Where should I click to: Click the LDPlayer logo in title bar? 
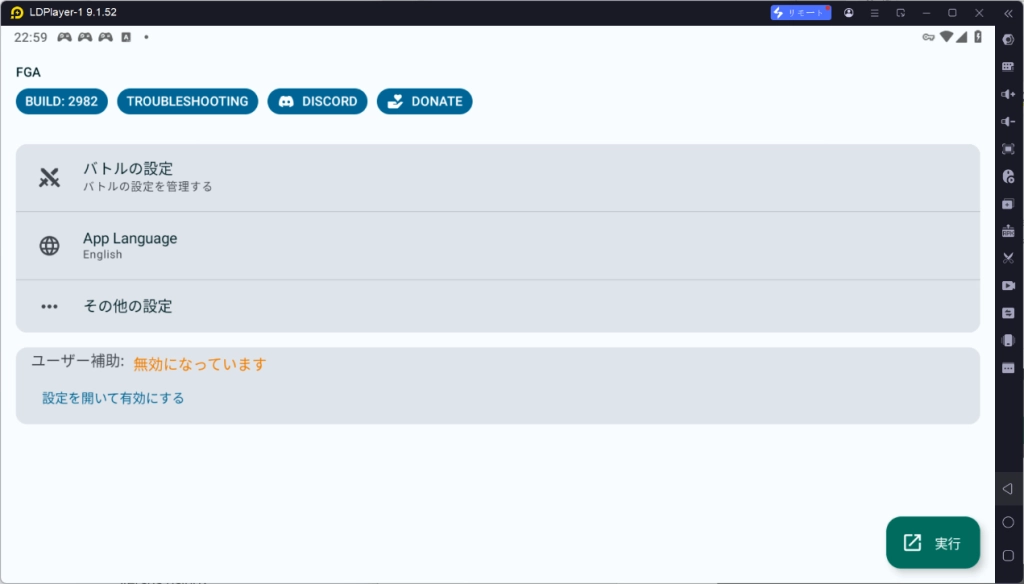point(17,12)
